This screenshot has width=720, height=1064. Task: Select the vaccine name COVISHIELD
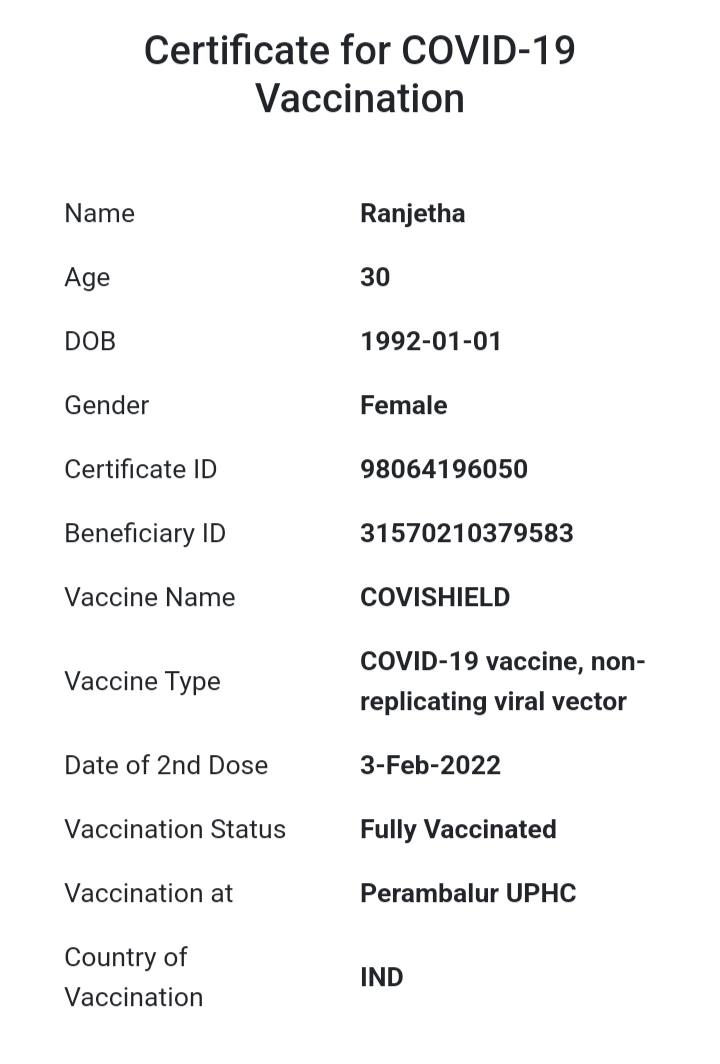[x=435, y=597]
